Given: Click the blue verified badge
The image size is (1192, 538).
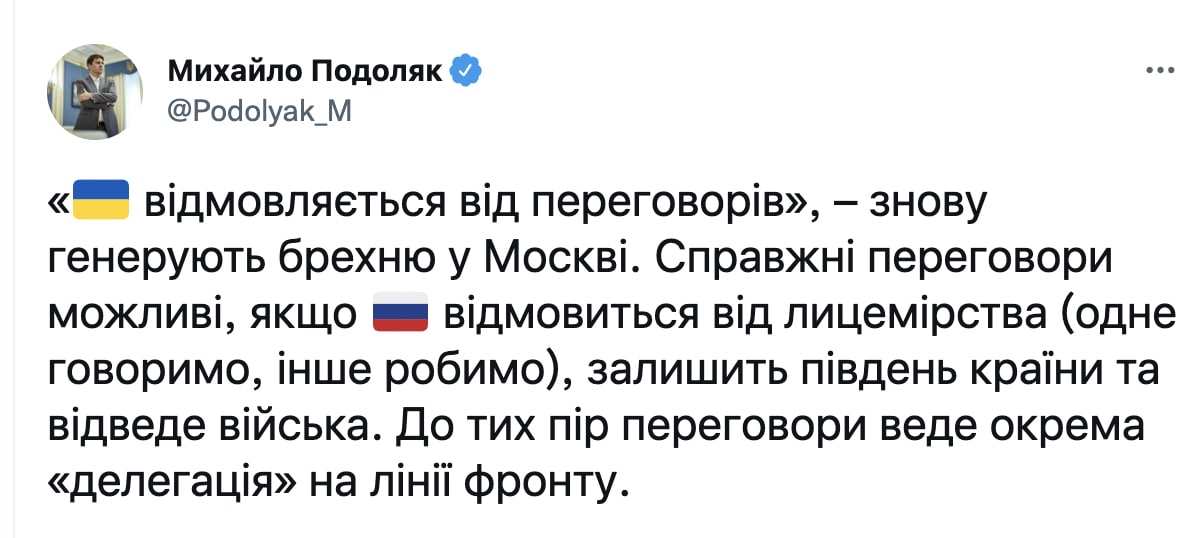Looking at the screenshot, I should point(469,70).
